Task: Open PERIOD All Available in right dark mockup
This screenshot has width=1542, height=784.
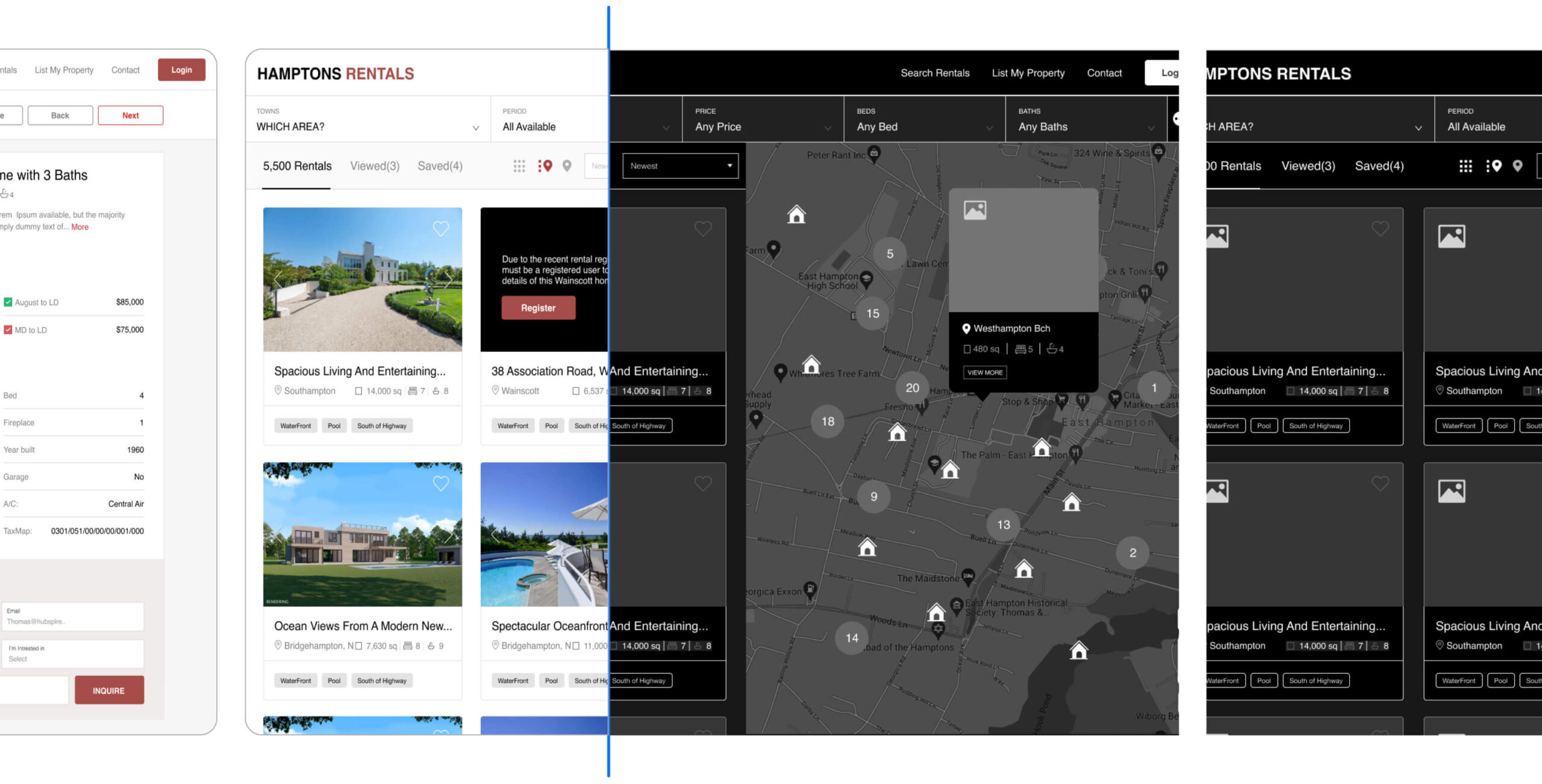Action: point(1488,119)
